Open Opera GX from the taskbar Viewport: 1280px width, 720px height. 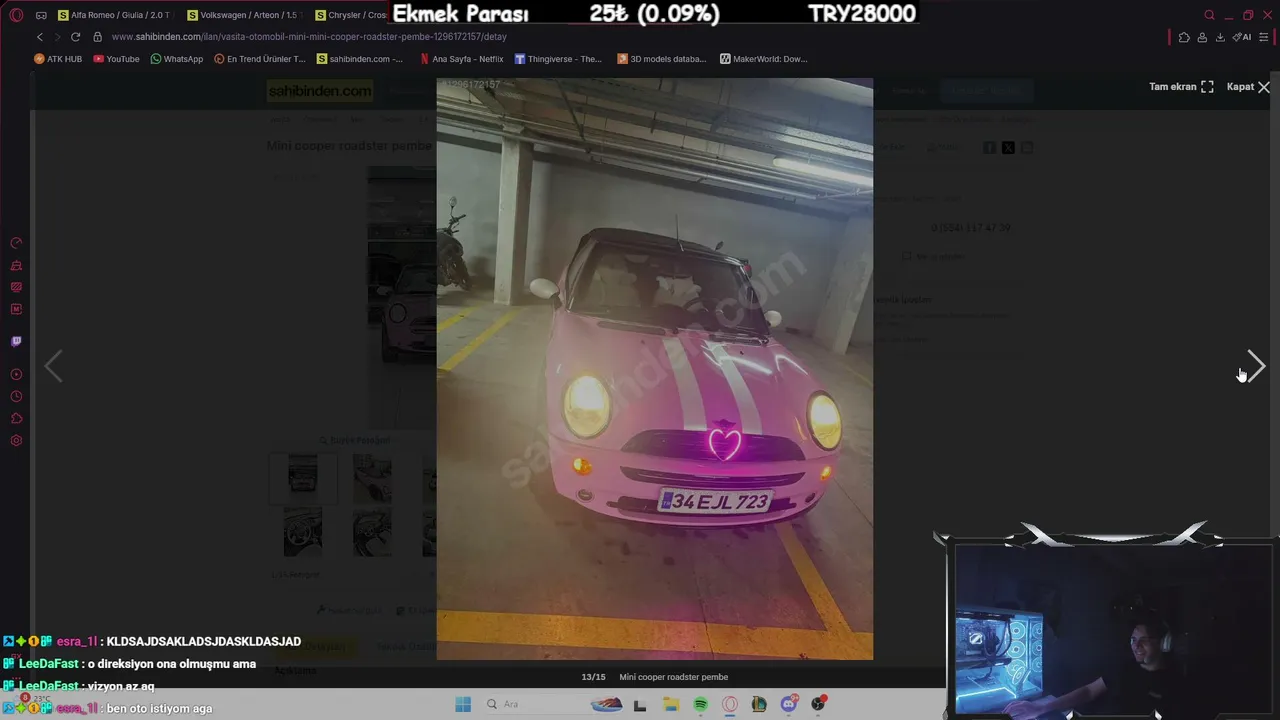click(x=730, y=704)
